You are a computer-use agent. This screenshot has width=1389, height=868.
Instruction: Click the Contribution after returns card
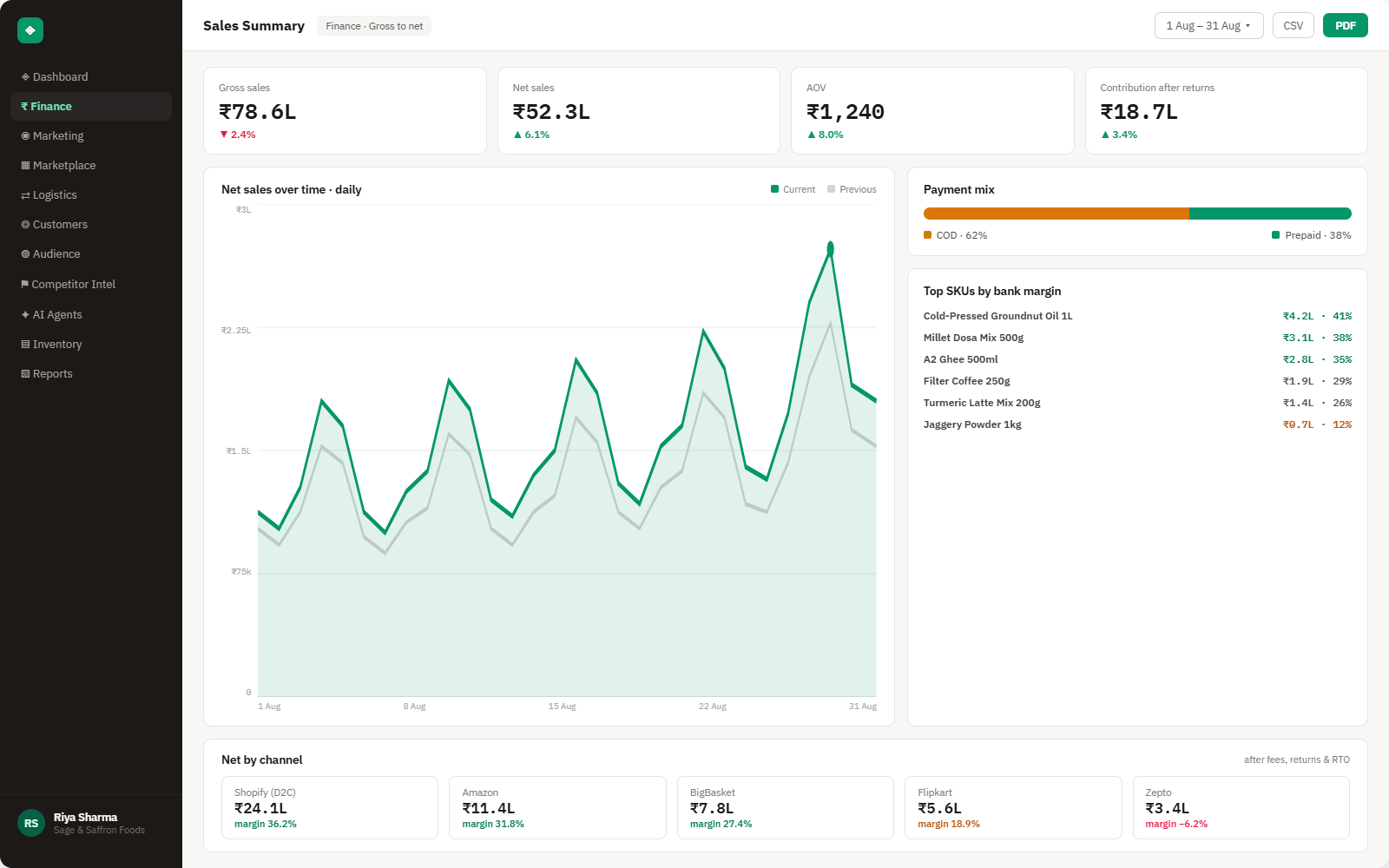pos(1227,111)
